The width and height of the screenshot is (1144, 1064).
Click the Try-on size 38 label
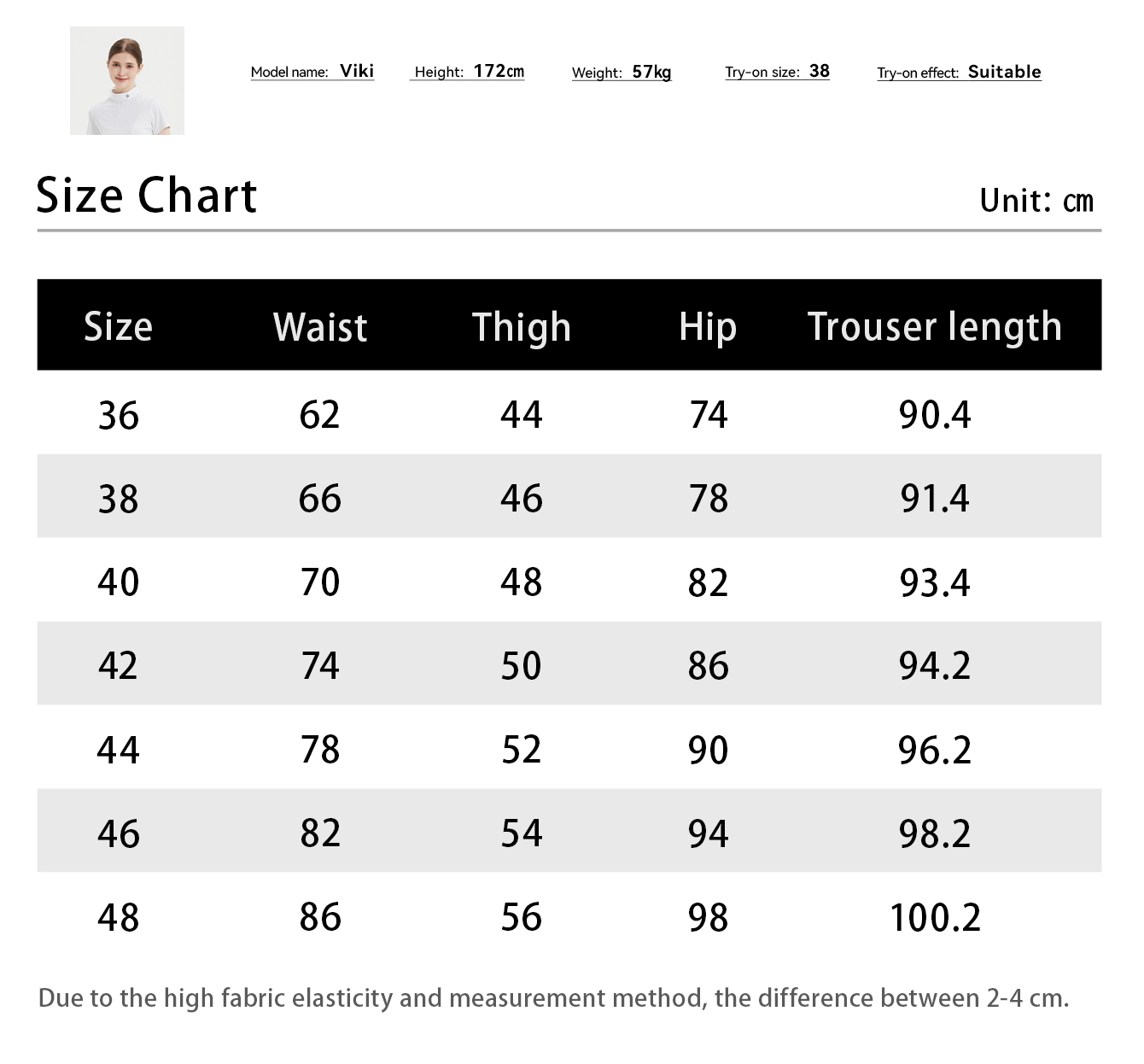tap(777, 72)
